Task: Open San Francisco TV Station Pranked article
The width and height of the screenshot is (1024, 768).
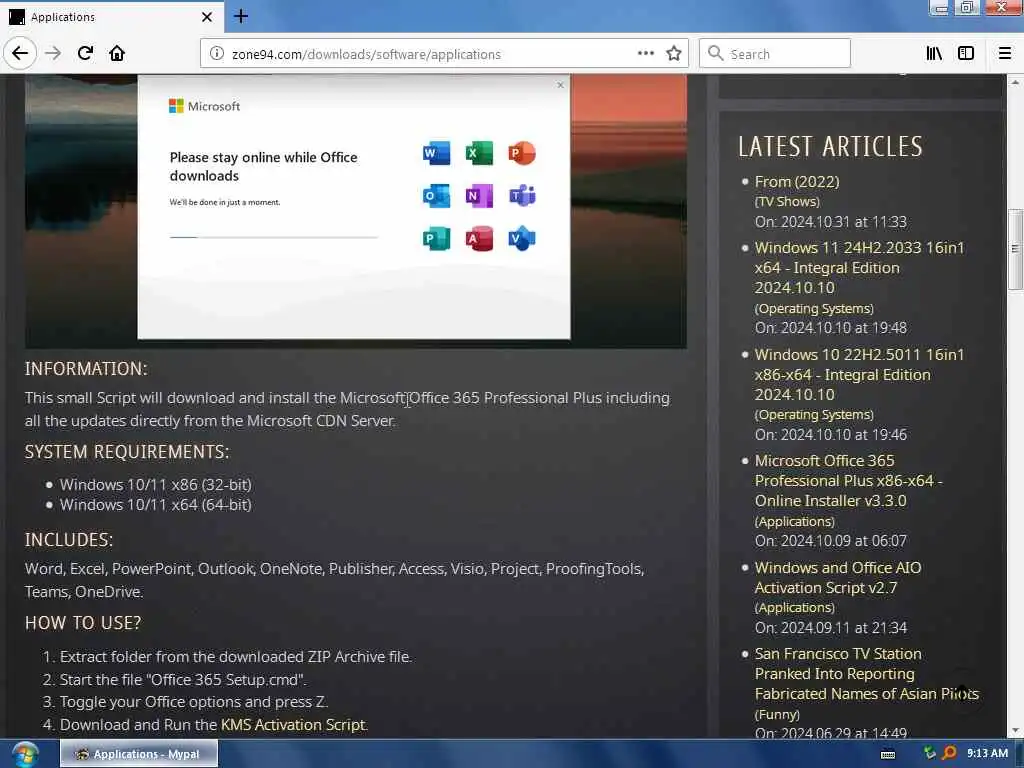Action: (867, 673)
